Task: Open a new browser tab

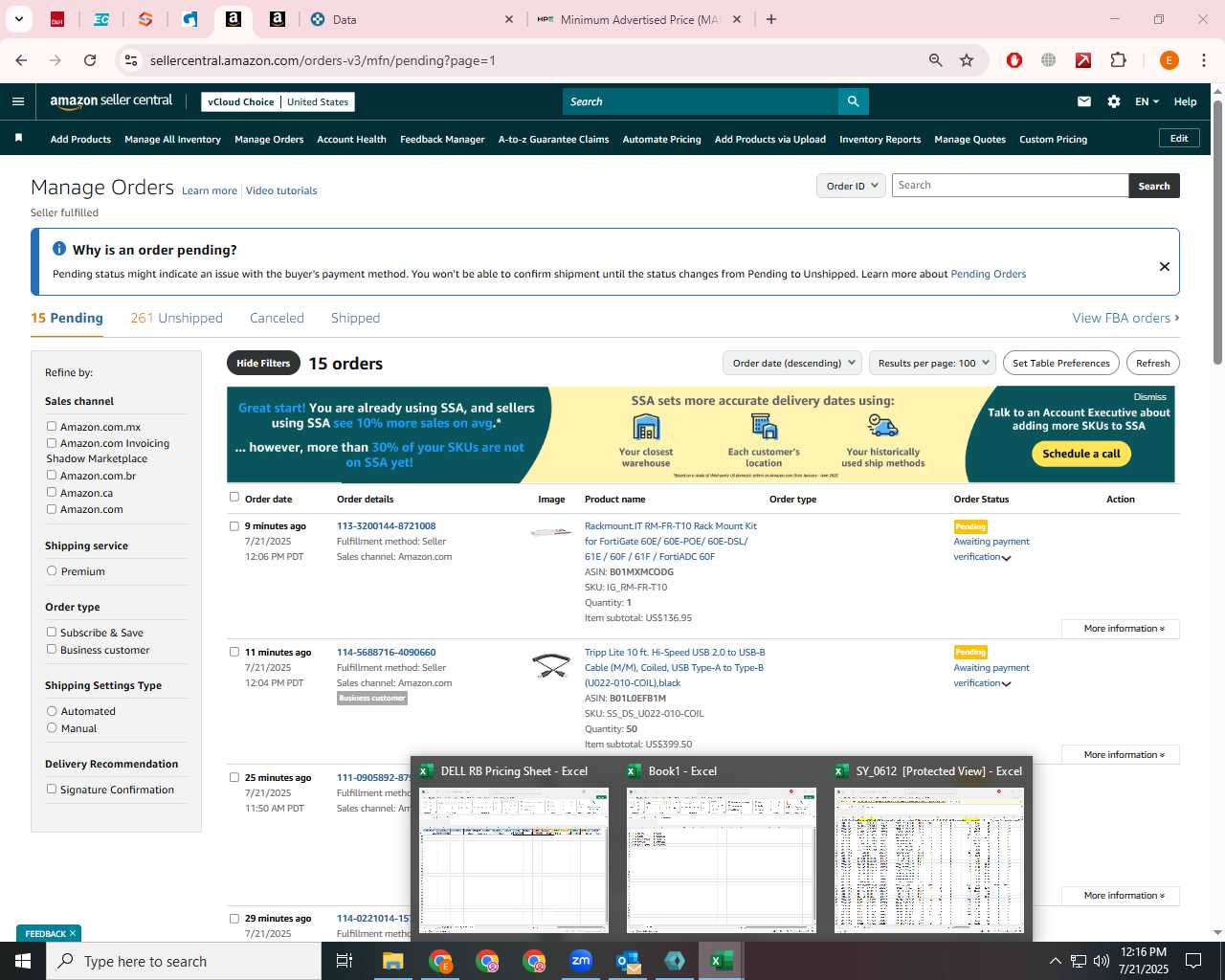Action: pos(771,19)
